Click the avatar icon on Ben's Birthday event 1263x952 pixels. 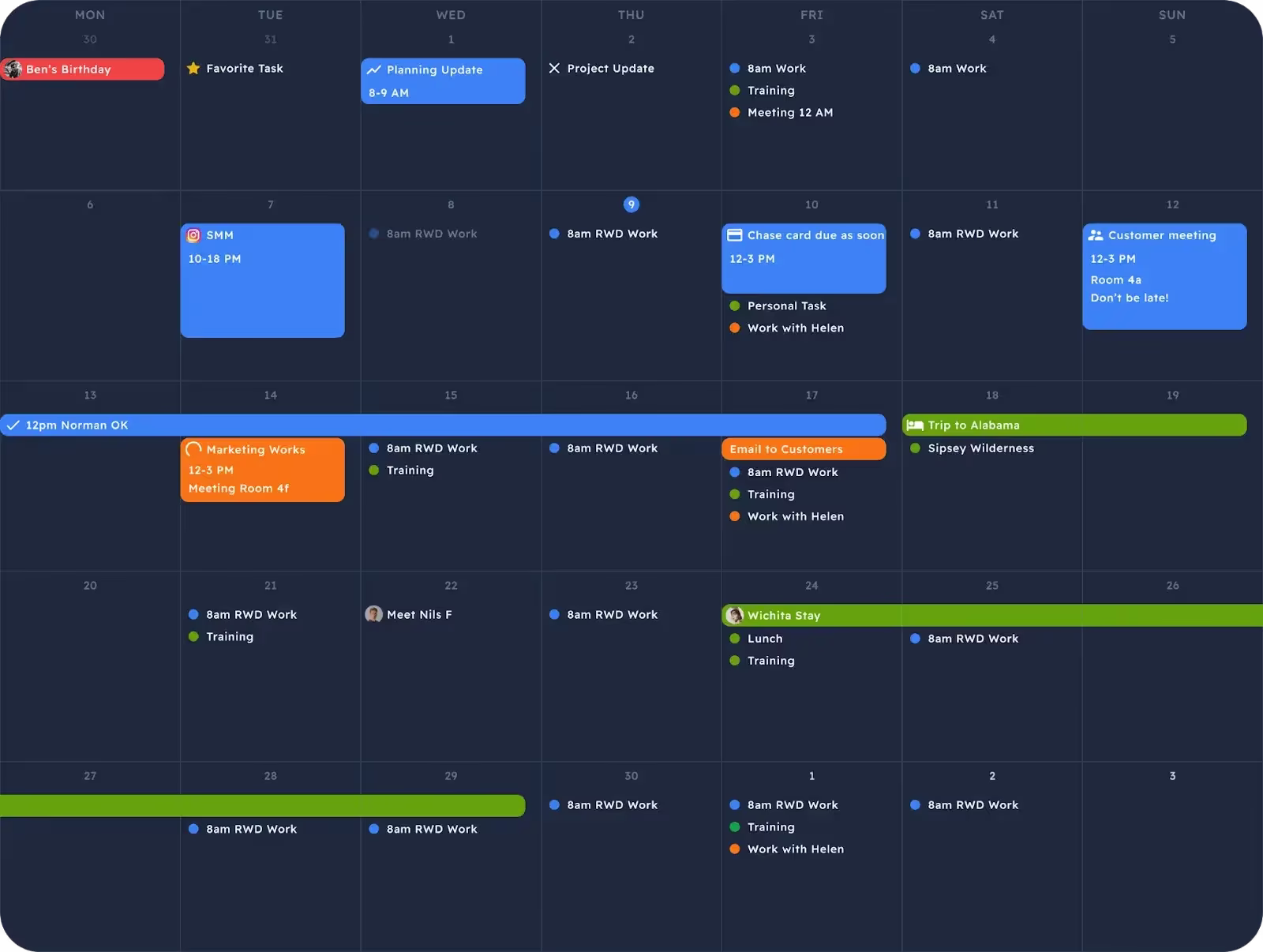click(13, 69)
